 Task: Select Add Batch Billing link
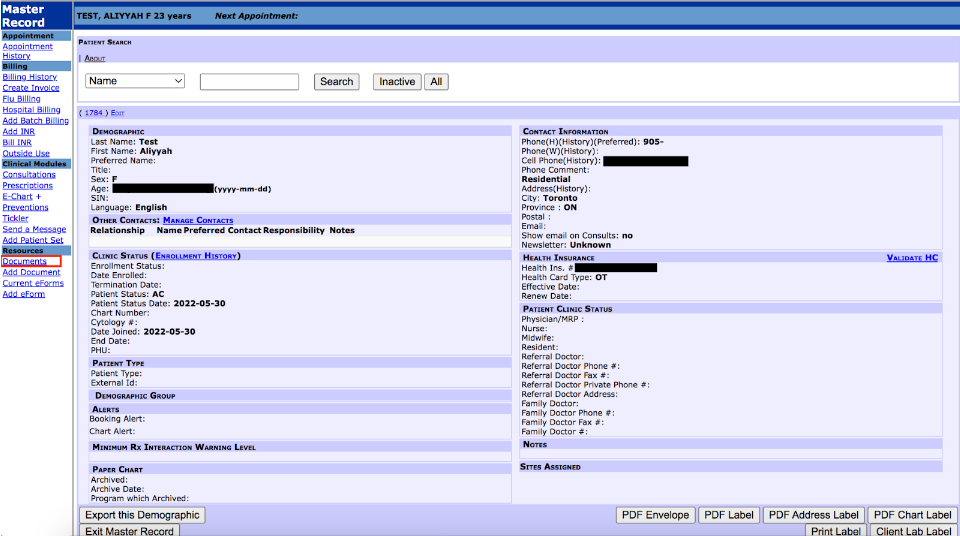click(36, 121)
